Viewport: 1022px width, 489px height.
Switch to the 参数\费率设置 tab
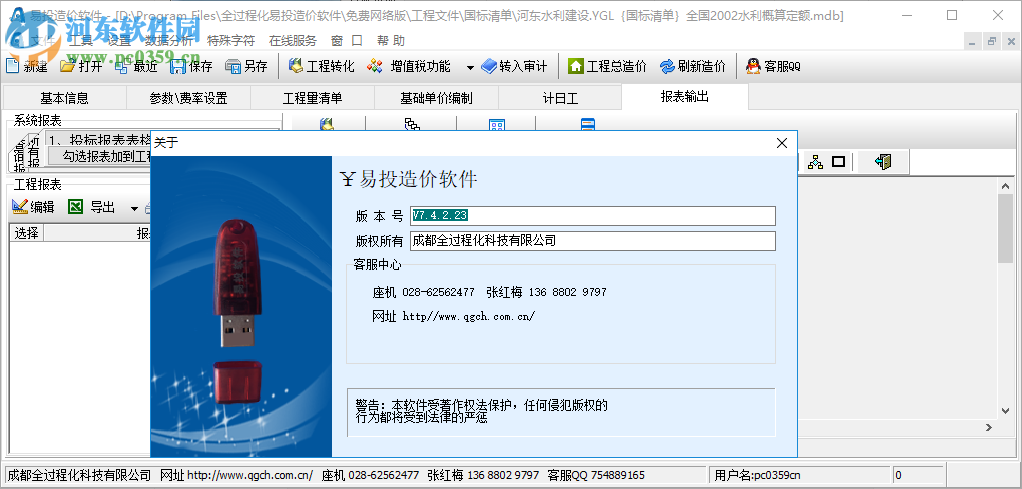[x=188, y=98]
